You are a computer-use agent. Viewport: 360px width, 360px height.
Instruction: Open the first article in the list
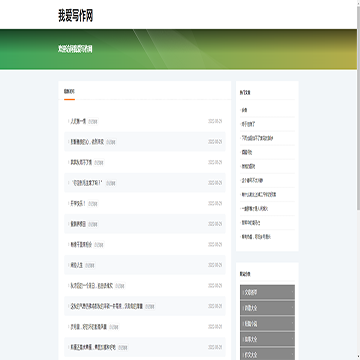pyautogui.click(x=78, y=121)
